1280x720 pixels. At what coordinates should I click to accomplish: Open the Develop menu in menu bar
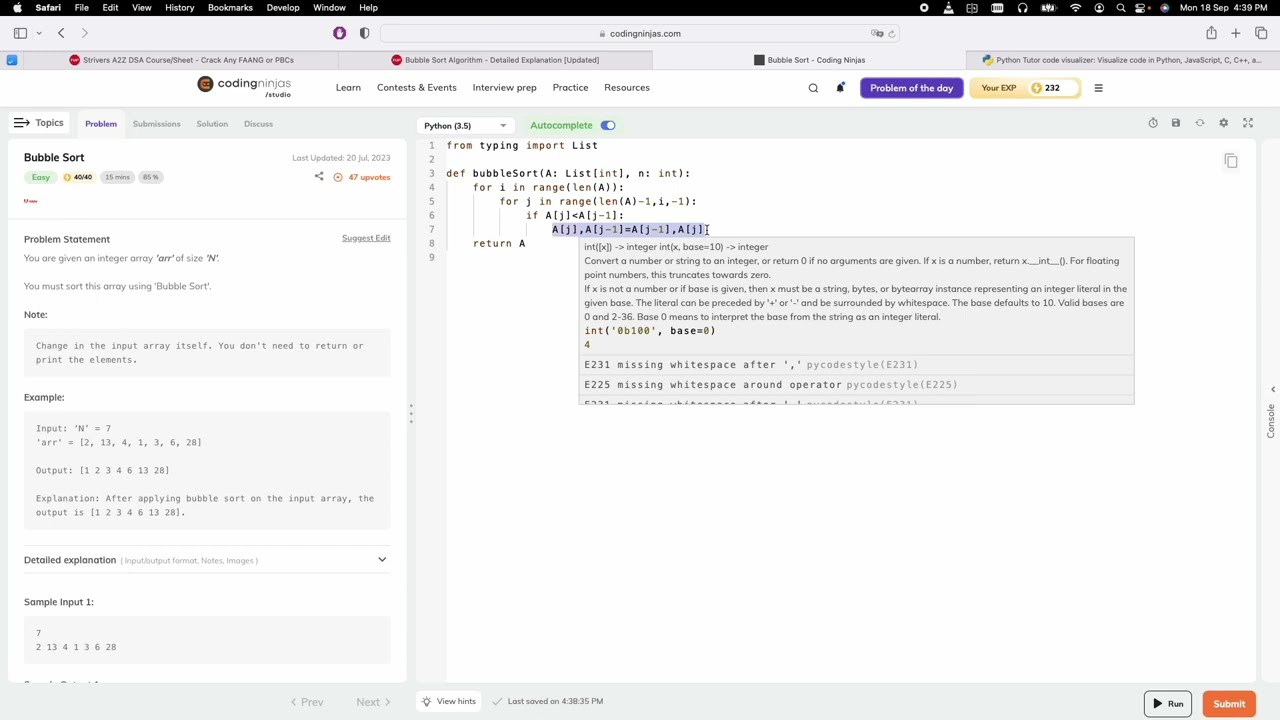pyautogui.click(x=283, y=8)
